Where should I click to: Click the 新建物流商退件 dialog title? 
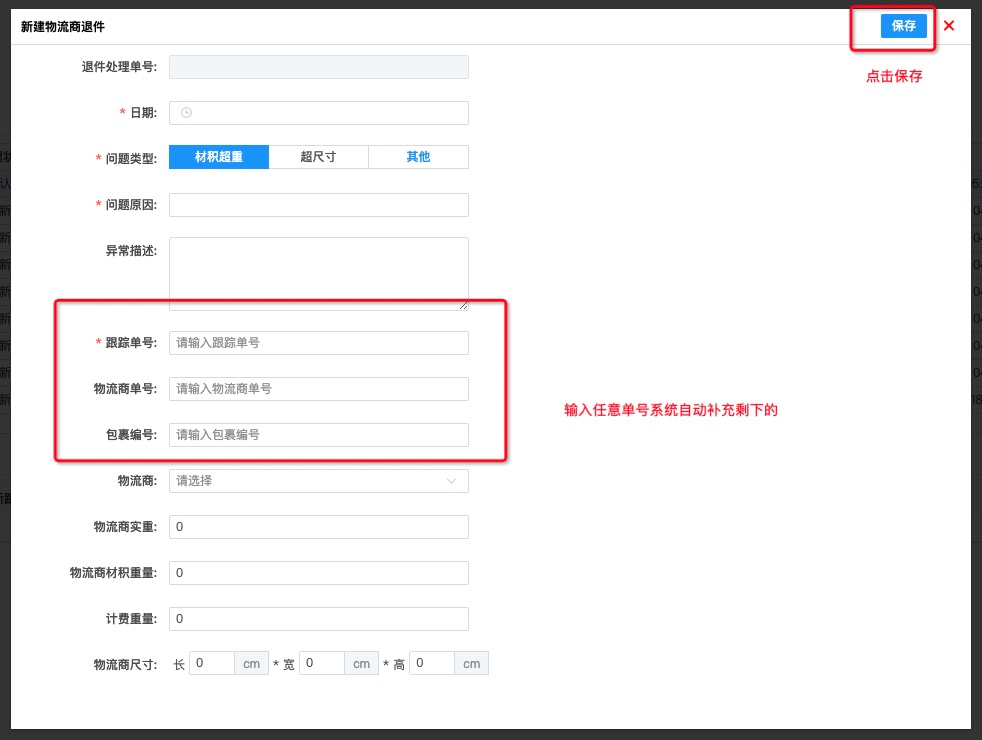(x=63, y=26)
